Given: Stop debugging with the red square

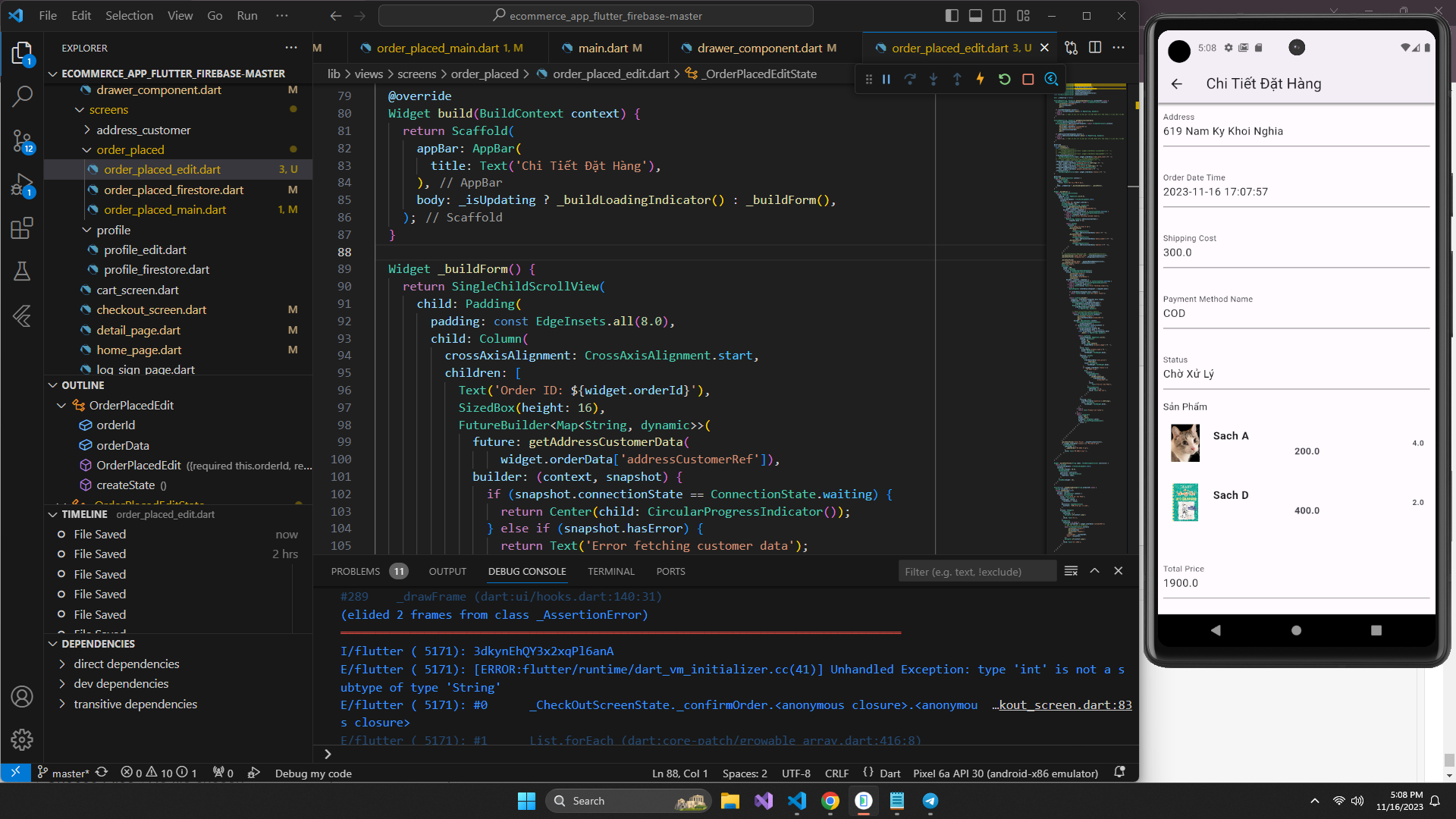Looking at the screenshot, I should click(x=1028, y=79).
